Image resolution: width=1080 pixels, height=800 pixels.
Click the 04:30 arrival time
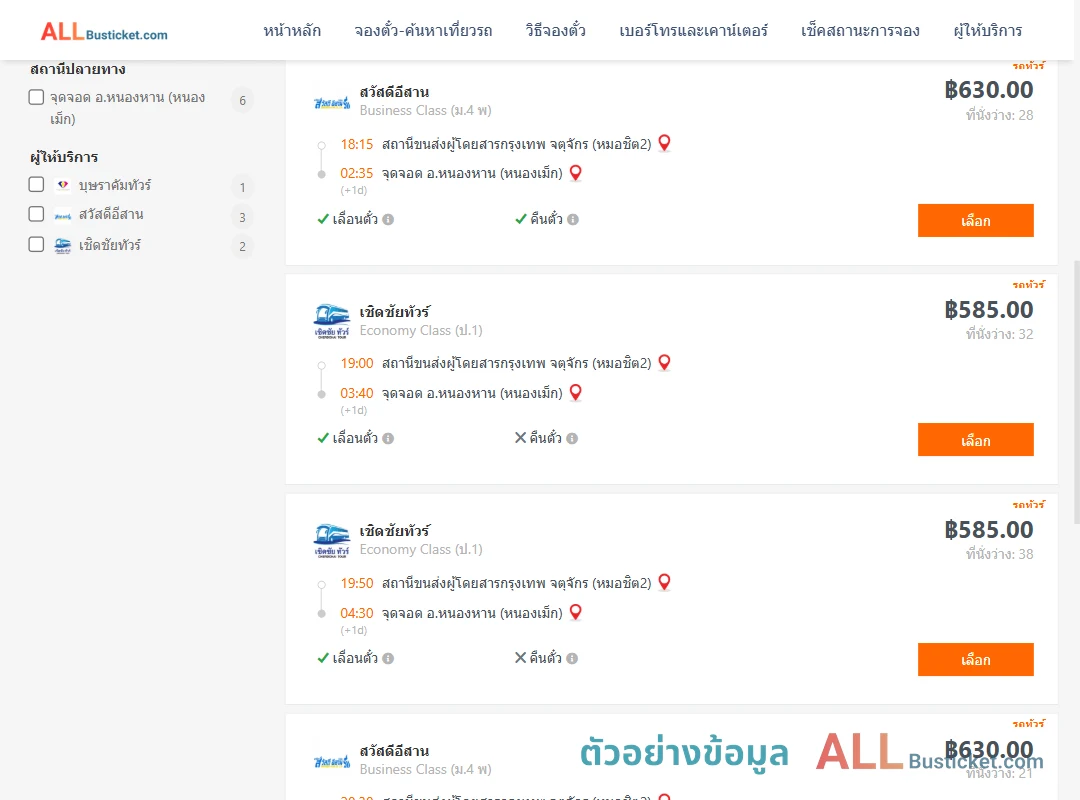357,613
